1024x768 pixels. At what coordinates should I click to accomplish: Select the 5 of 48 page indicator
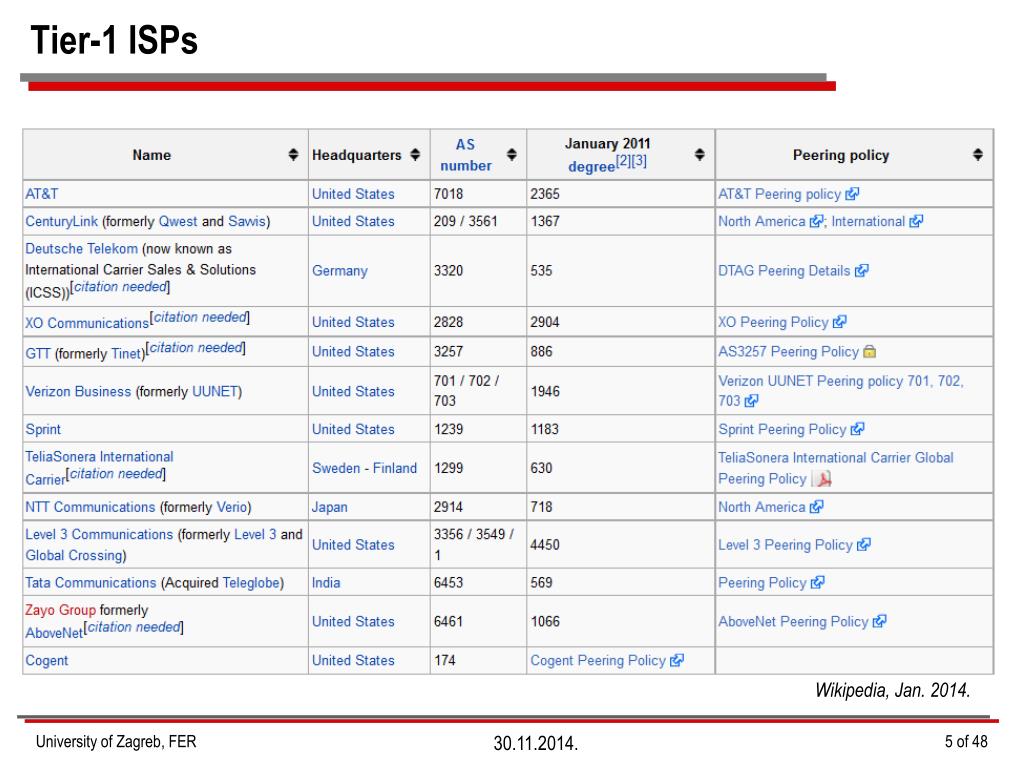pyautogui.click(x=966, y=741)
